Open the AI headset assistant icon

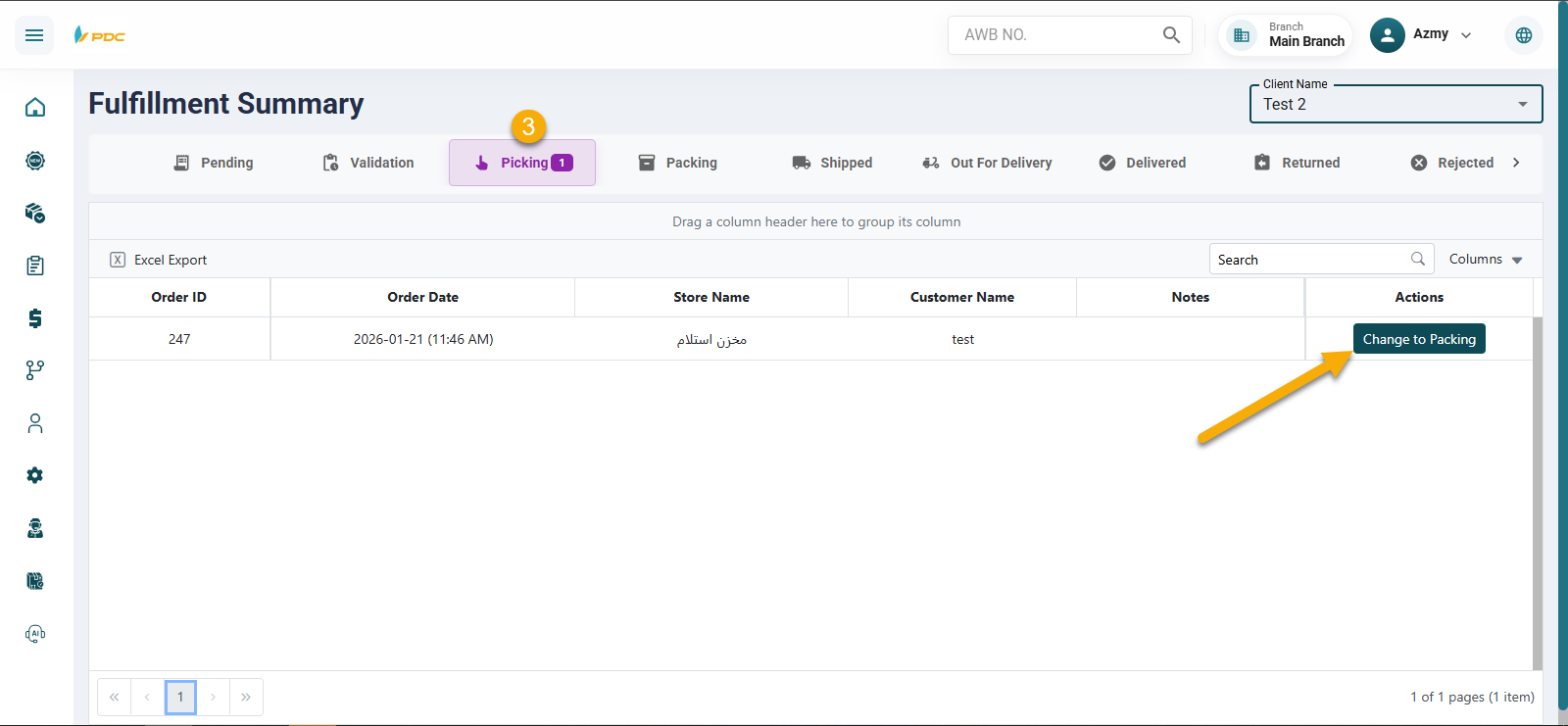[x=35, y=634]
